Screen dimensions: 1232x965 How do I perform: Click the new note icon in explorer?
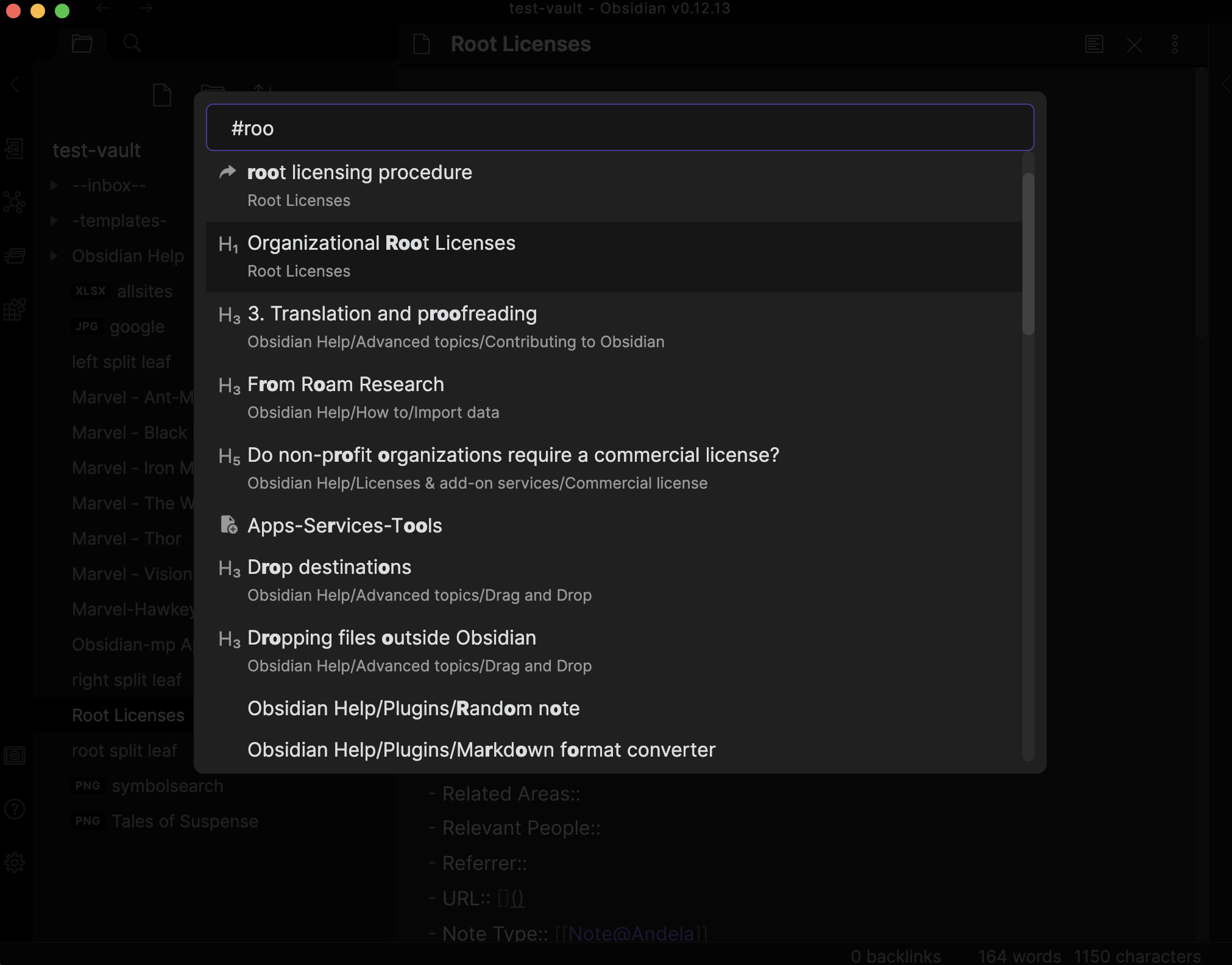click(162, 95)
